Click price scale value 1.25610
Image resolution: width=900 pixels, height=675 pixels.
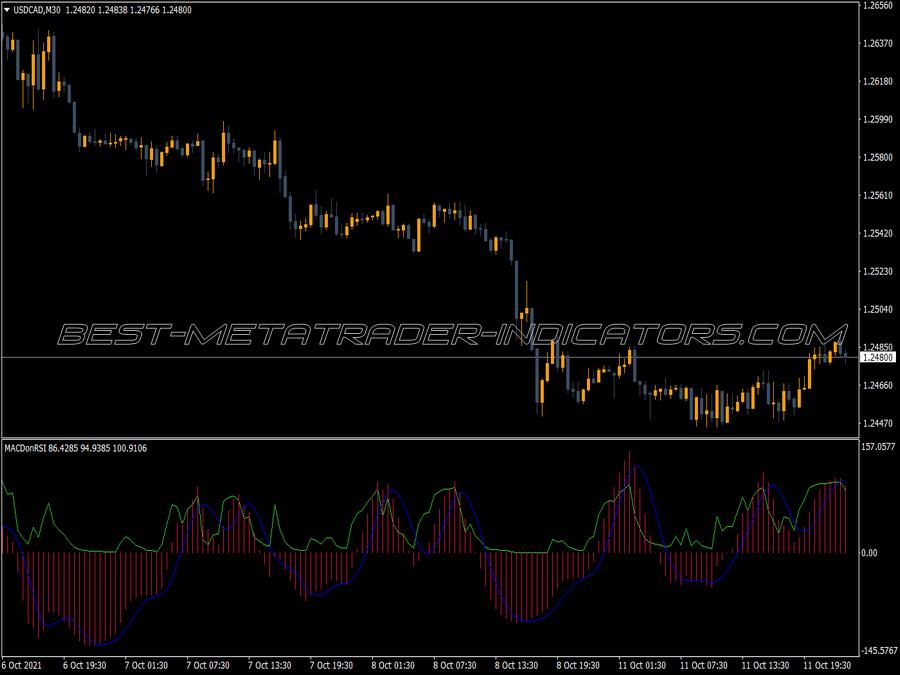(x=878, y=196)
